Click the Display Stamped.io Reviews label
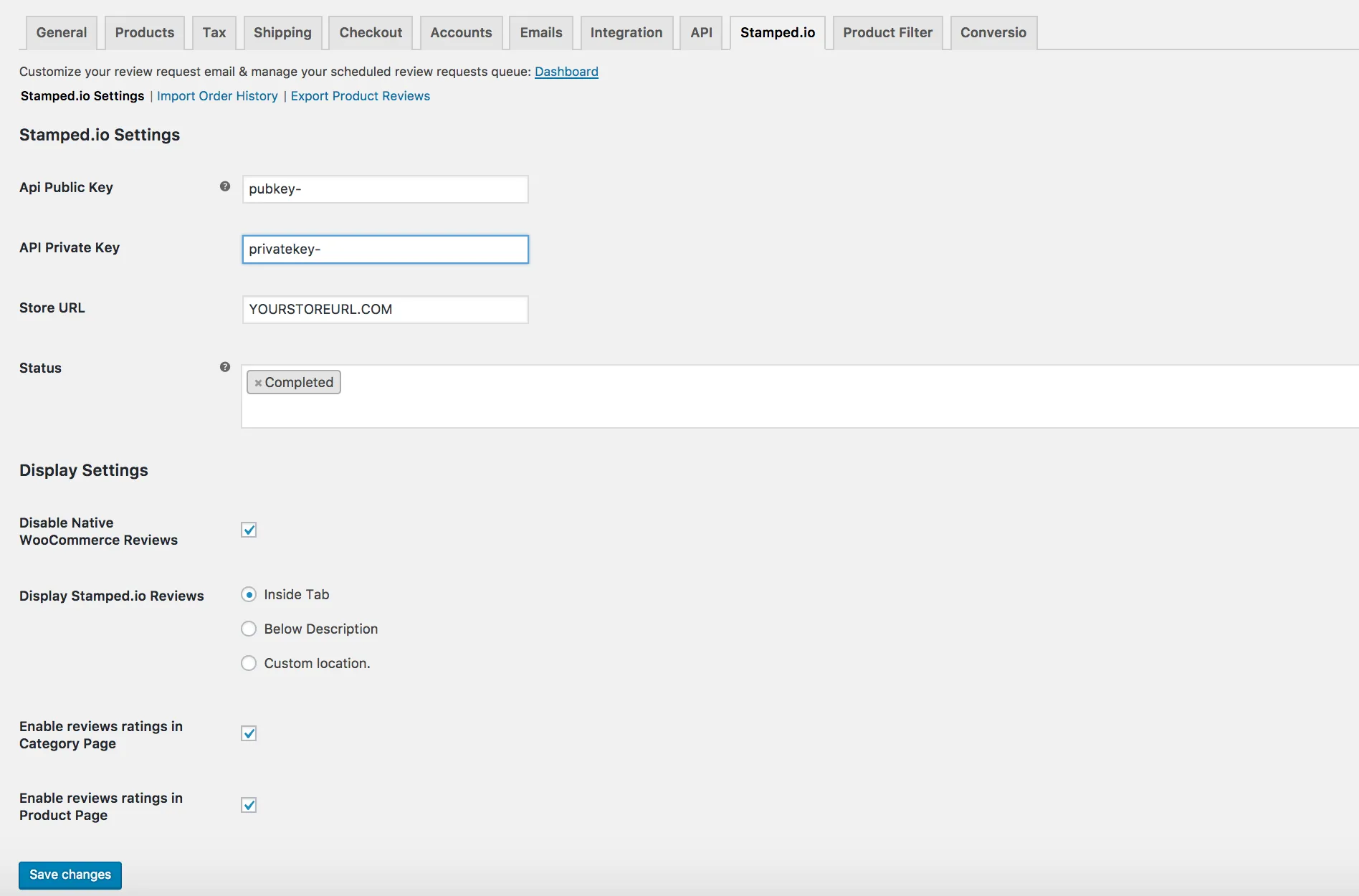1359x896 pixels. (112, 596)
